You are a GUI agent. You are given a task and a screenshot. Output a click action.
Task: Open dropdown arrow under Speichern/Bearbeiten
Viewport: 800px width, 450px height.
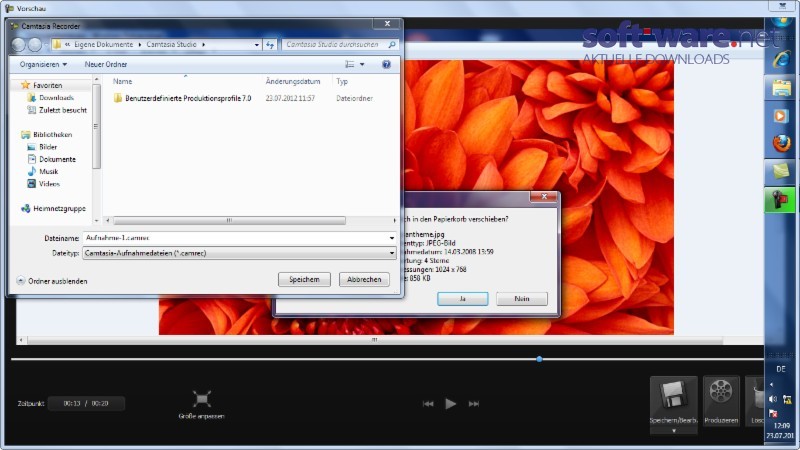pos(673,431)
